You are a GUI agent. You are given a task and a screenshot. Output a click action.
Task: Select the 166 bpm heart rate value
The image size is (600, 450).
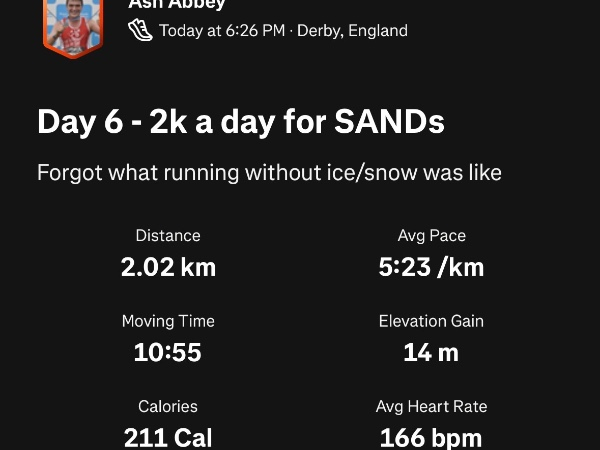tap(431, 437)
